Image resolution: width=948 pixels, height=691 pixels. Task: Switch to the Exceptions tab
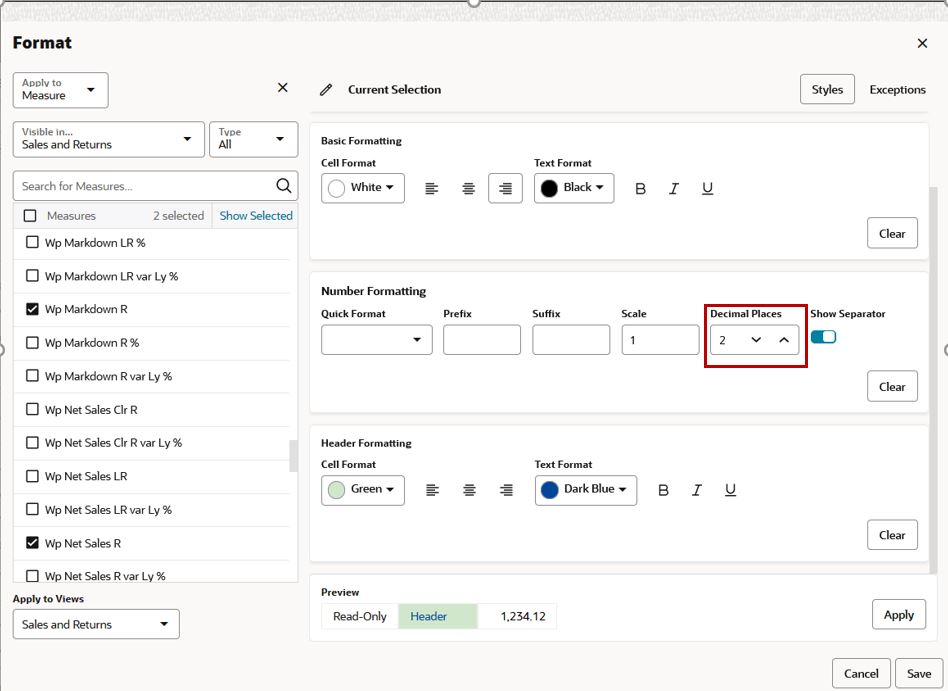[897, 89]
